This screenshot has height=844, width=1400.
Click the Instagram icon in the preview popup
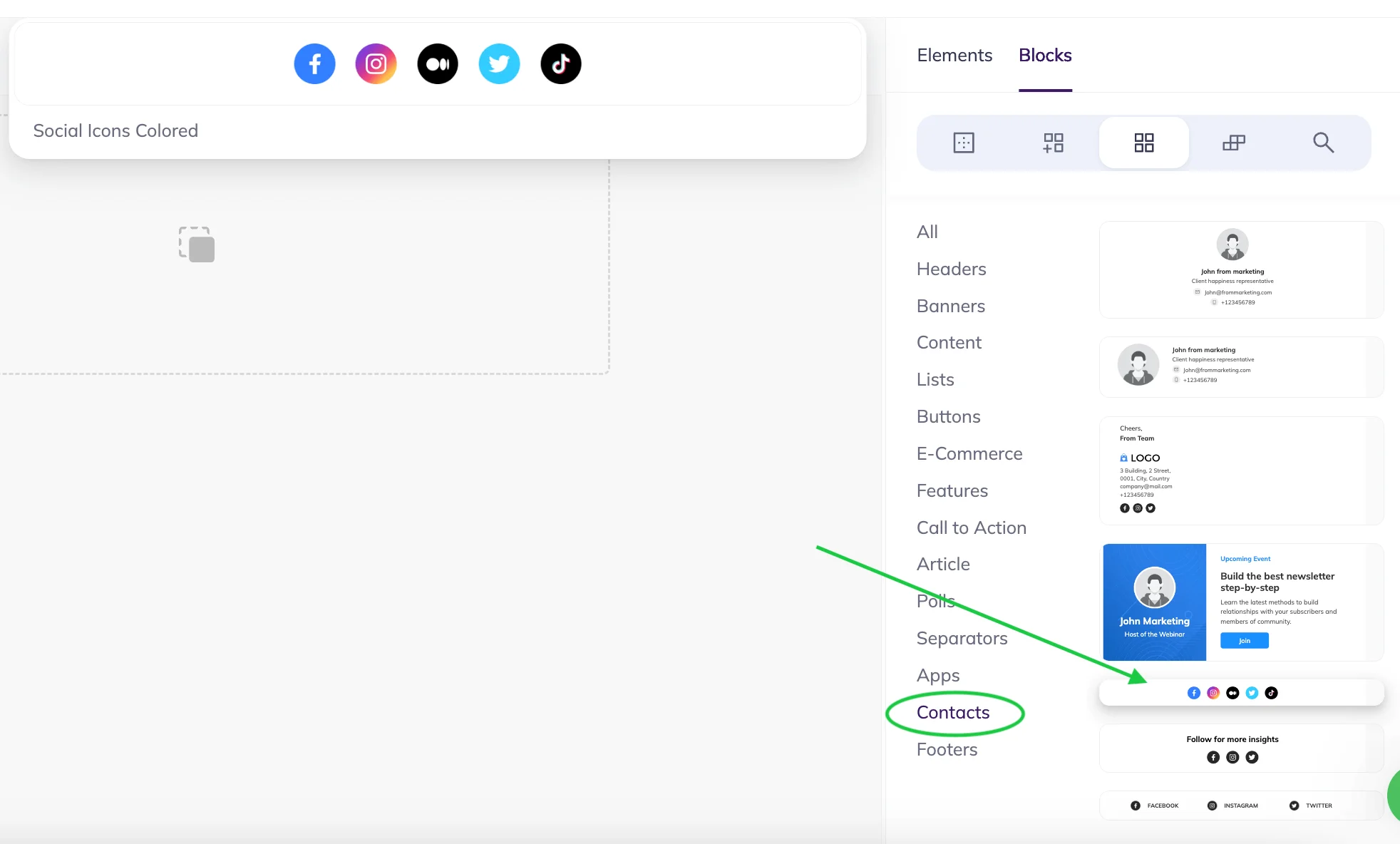pyautogui.click(x=376, y=64)
